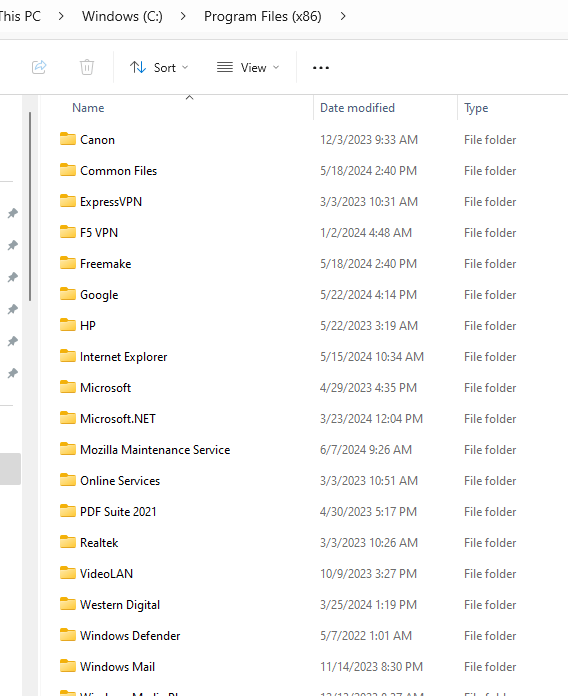Click the Freemake folder name
The width and height of the screenshot is (568, 696).
click(x=106, y=264)
